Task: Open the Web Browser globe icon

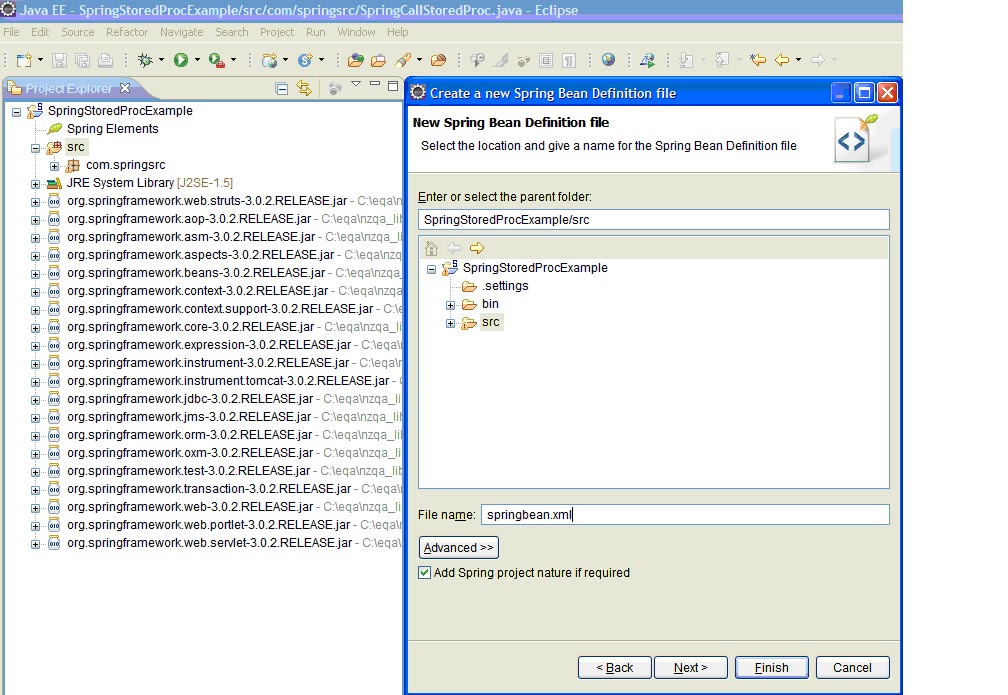Action: [x=608, y=60]
